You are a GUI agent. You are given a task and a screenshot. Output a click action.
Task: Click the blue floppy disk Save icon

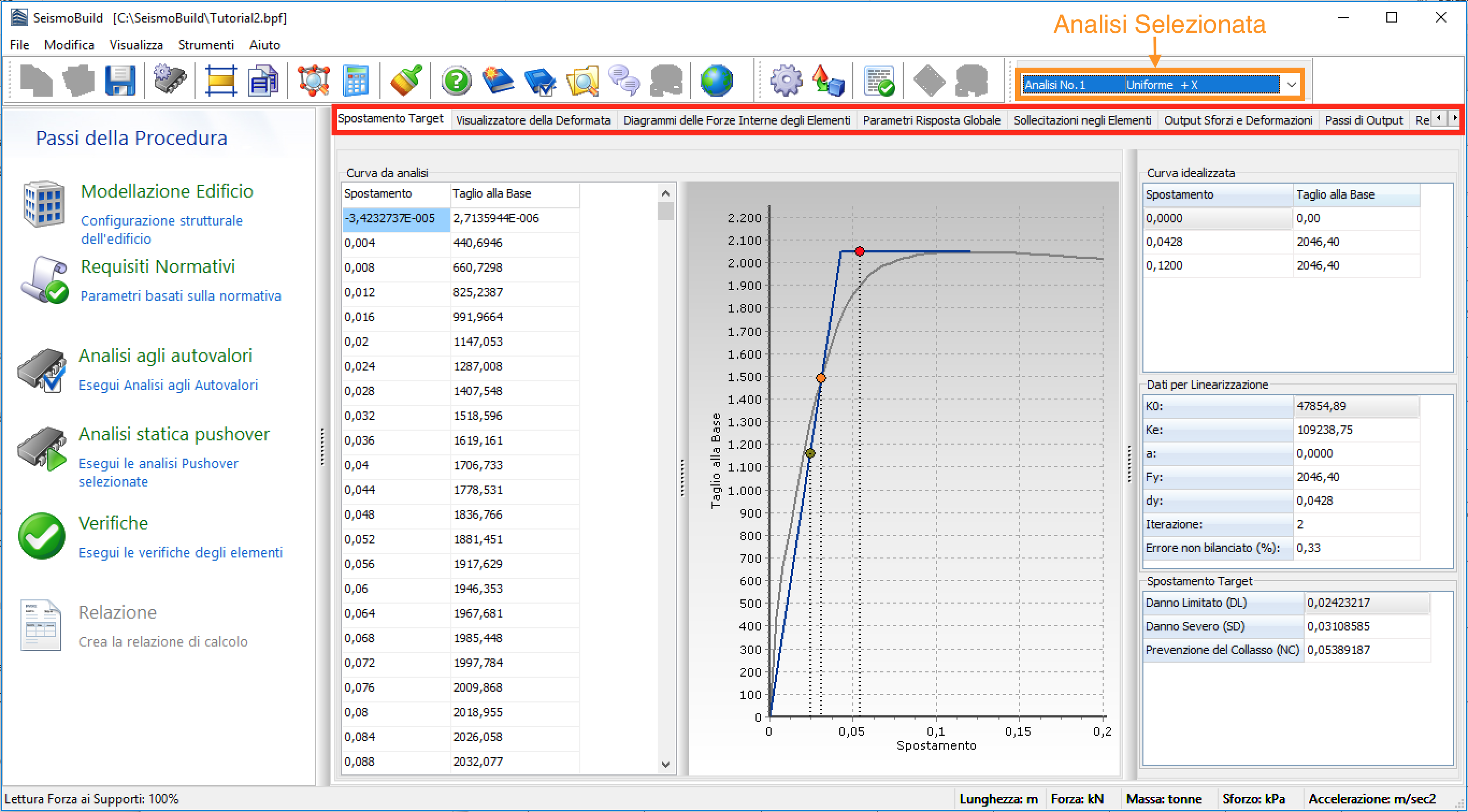coord(120,81)
